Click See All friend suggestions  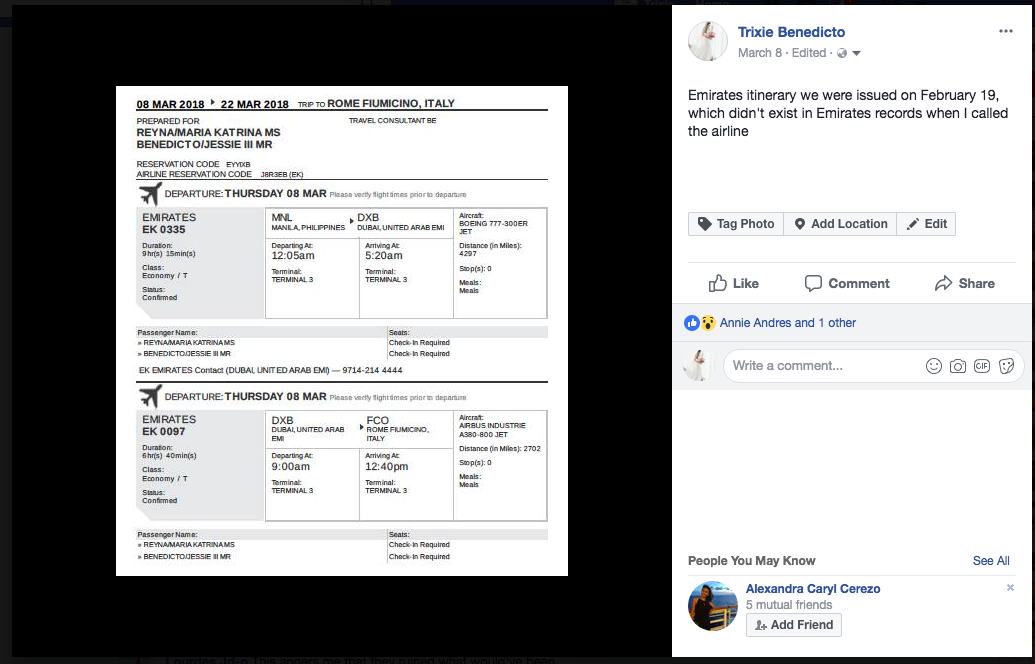click(991, 561)
